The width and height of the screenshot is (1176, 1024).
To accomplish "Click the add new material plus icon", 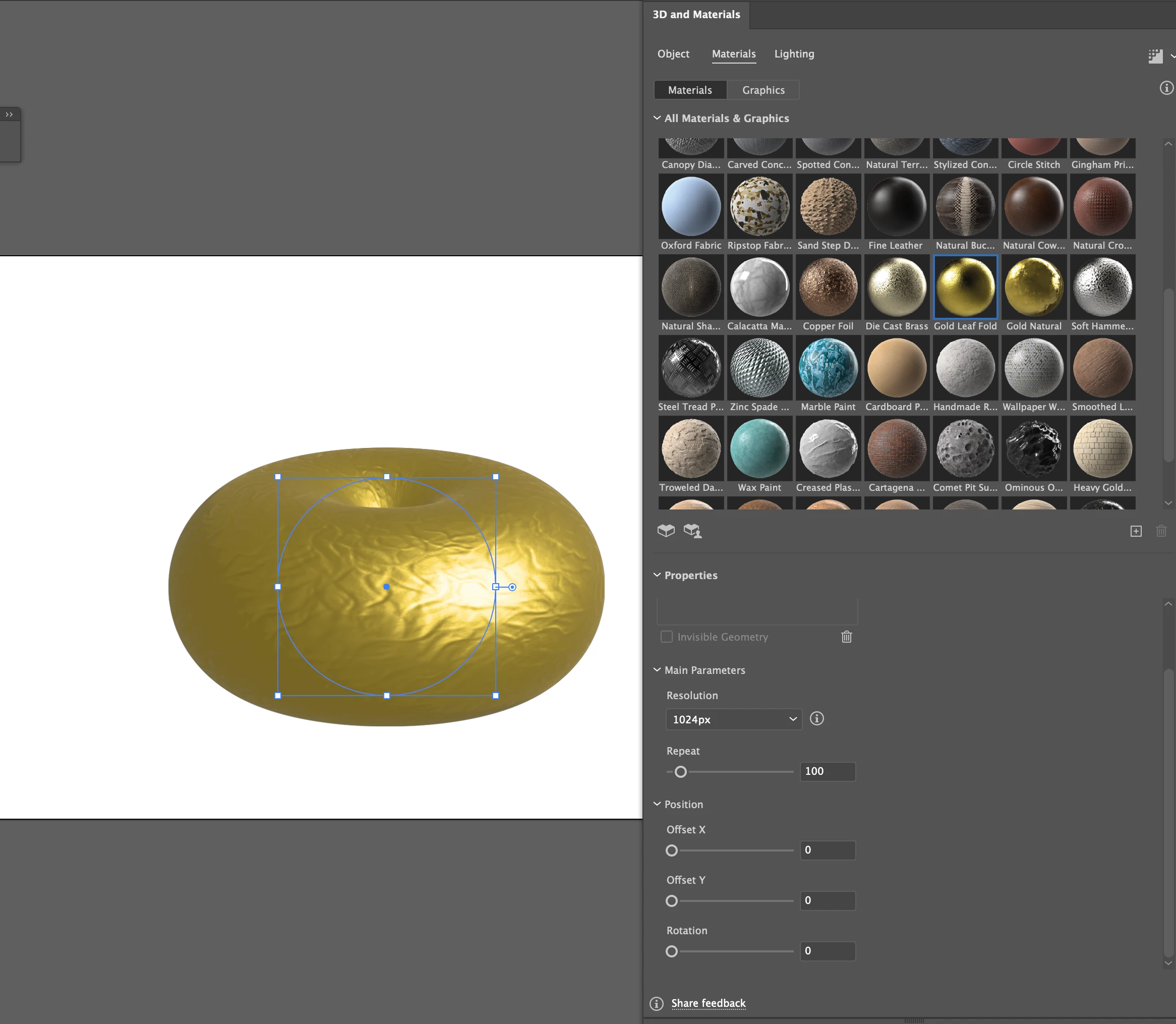I will click(1136, 532).
